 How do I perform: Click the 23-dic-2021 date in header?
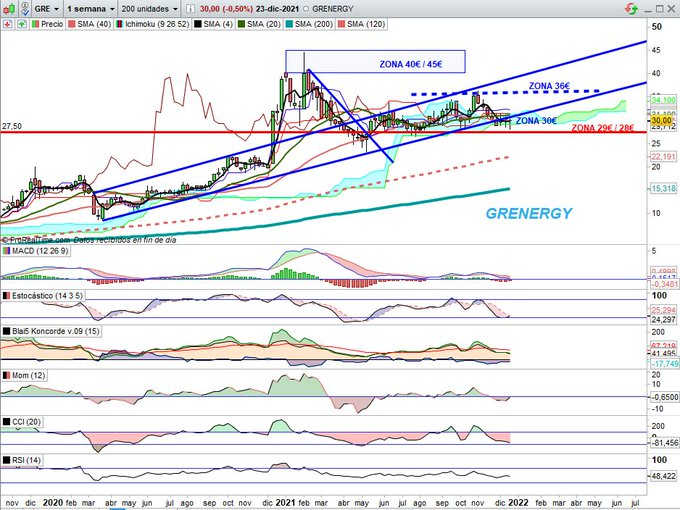pyautogui.click(x=277, y=9)
